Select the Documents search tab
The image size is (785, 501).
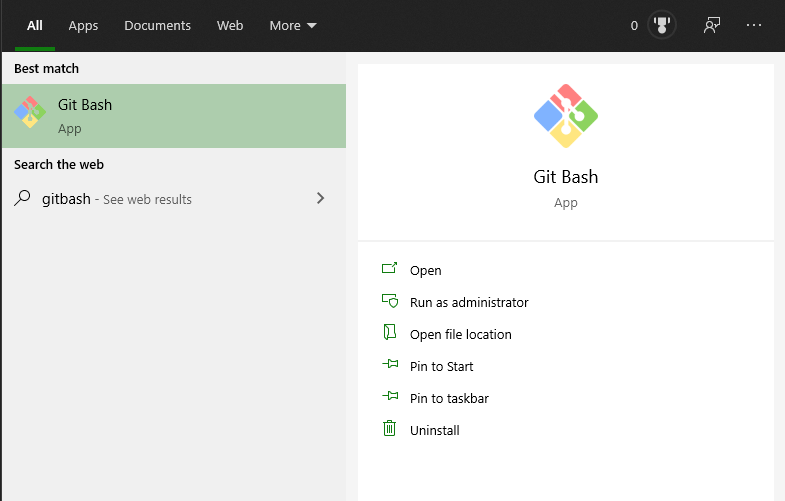pos(157,26)
